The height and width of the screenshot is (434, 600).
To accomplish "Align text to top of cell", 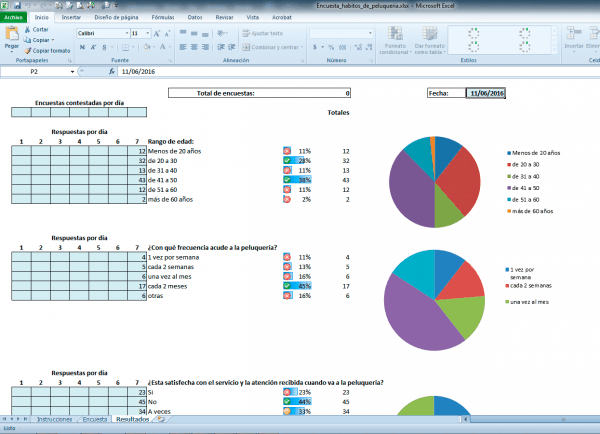I will point(183,33).
